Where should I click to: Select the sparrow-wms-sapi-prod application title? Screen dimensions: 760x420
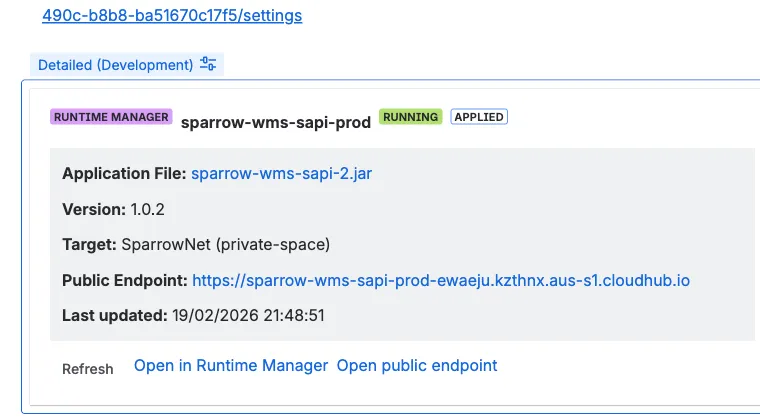coord(276,122)
